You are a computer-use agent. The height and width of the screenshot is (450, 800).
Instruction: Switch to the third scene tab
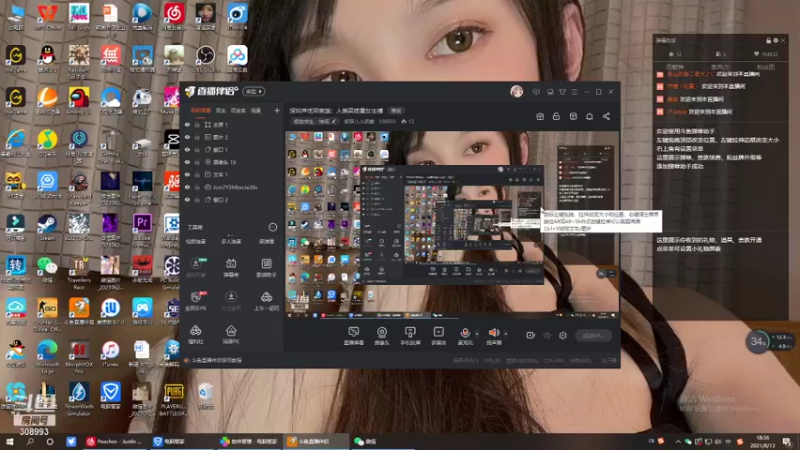coord(238,110)
